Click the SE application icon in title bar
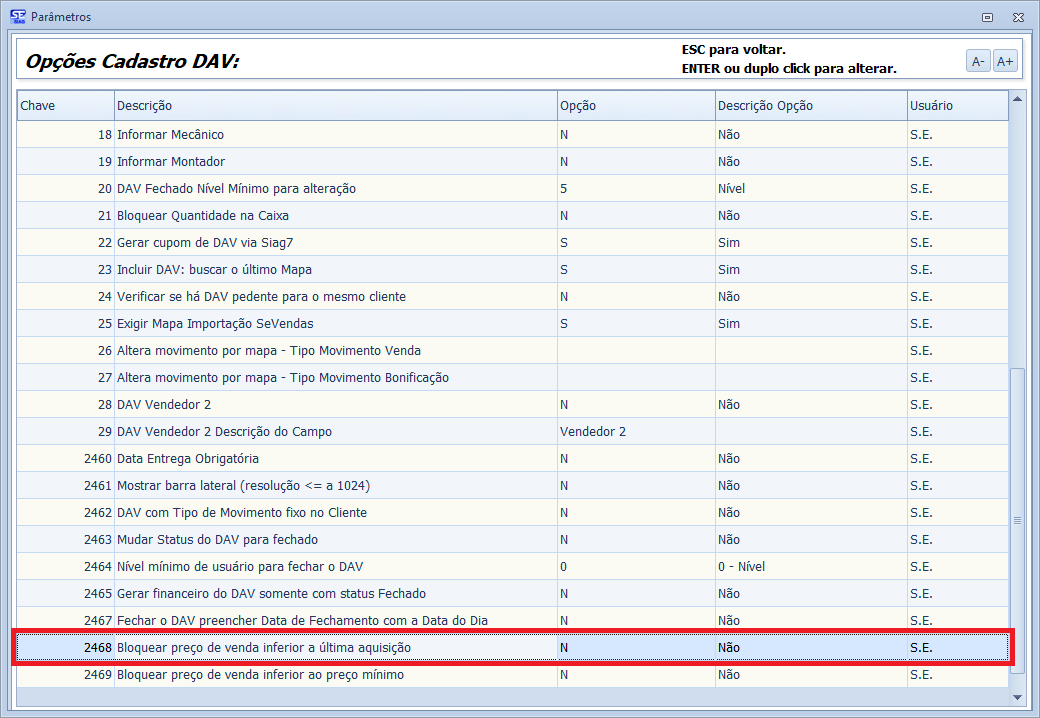The image size is (1040, 718). (x=17, y=16)
